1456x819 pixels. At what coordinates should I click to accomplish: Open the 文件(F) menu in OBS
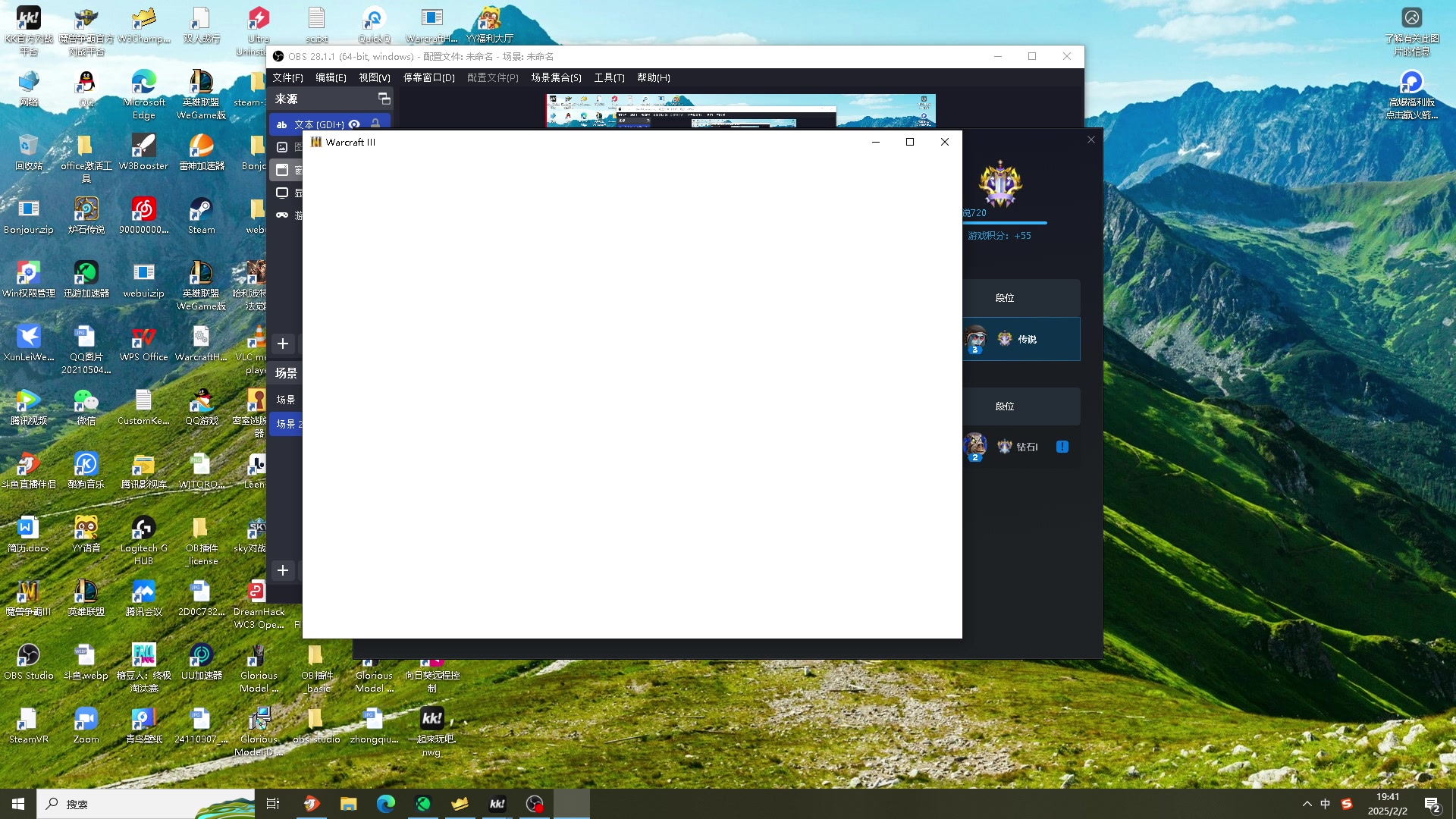(287, 77)
